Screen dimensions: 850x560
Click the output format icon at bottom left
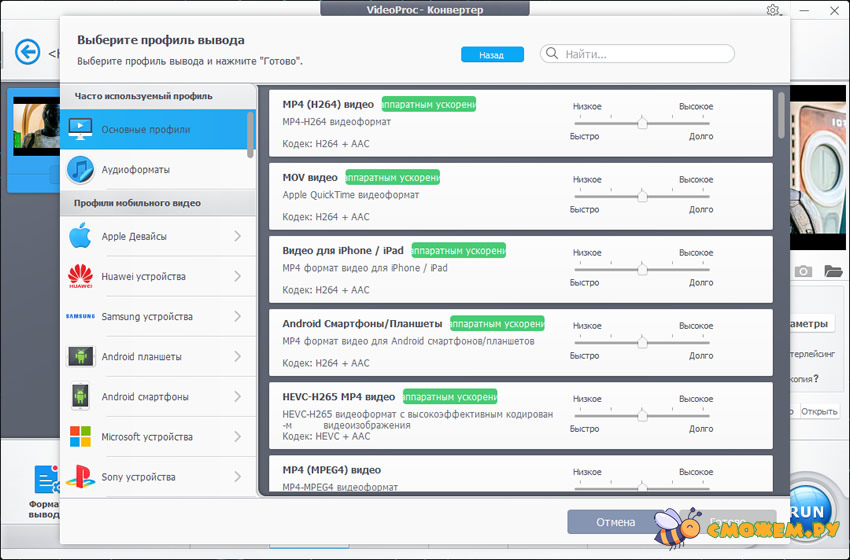coord(47,480)
